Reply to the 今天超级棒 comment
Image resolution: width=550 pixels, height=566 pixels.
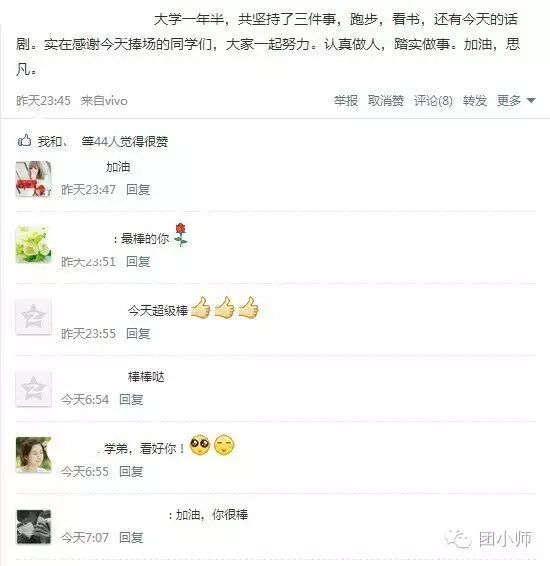138,334
